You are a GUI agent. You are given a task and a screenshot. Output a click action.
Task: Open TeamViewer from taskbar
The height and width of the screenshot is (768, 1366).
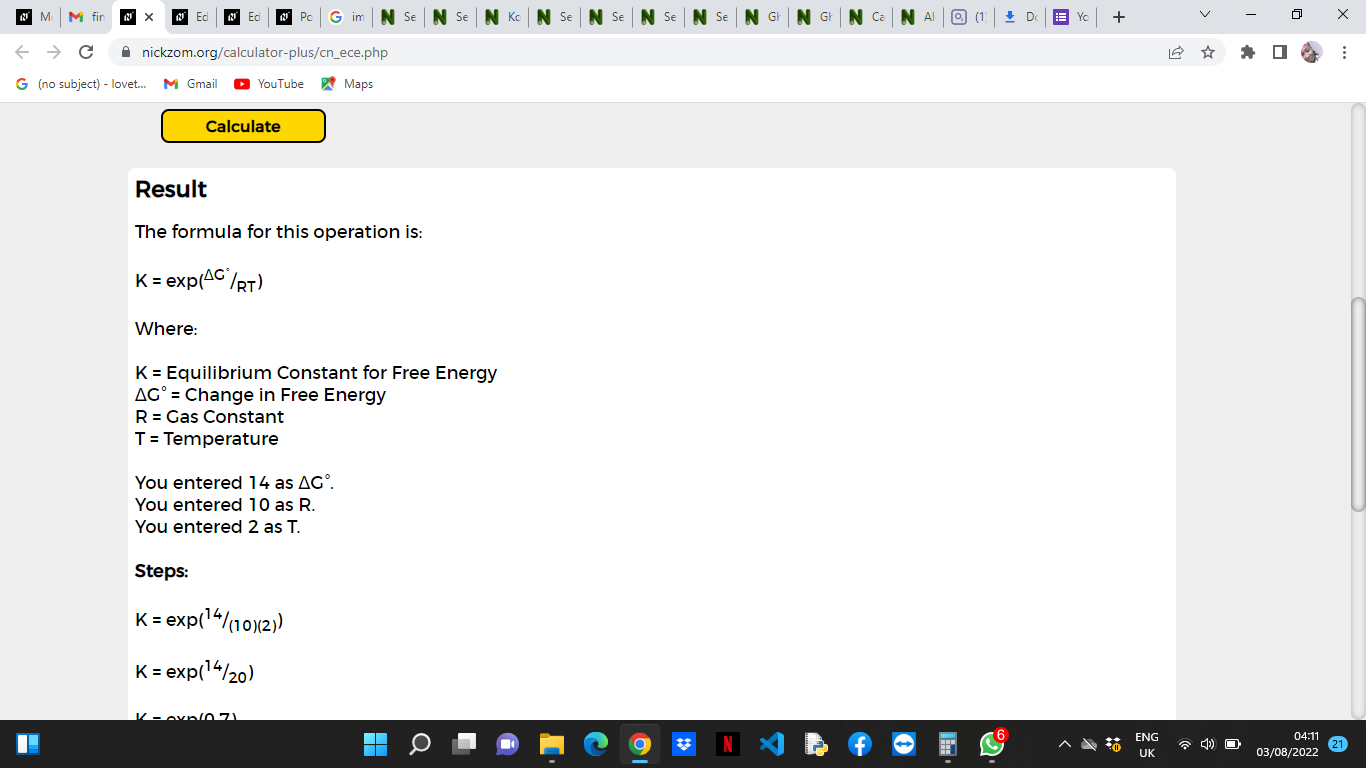(x=904, y=744)
